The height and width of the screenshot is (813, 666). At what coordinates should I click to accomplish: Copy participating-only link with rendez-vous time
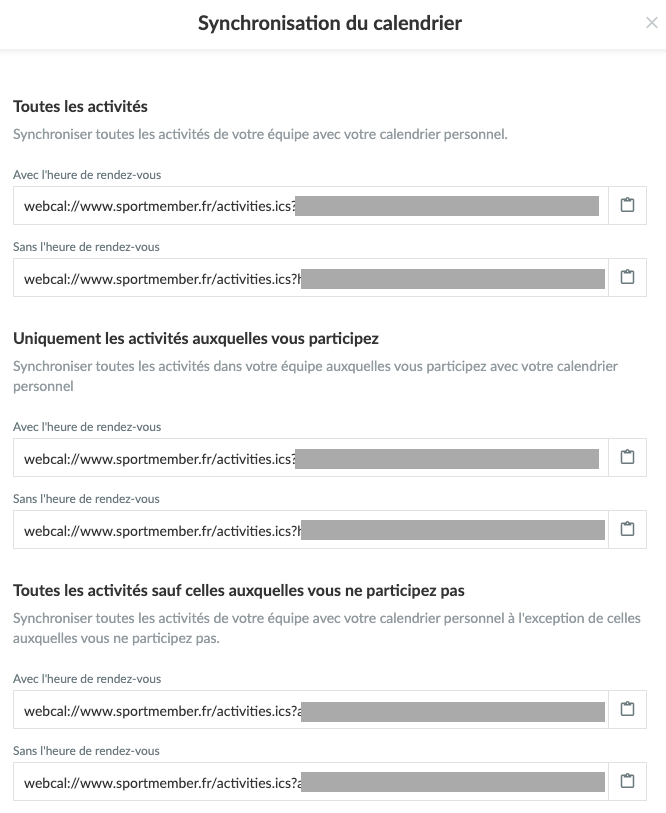627,457
